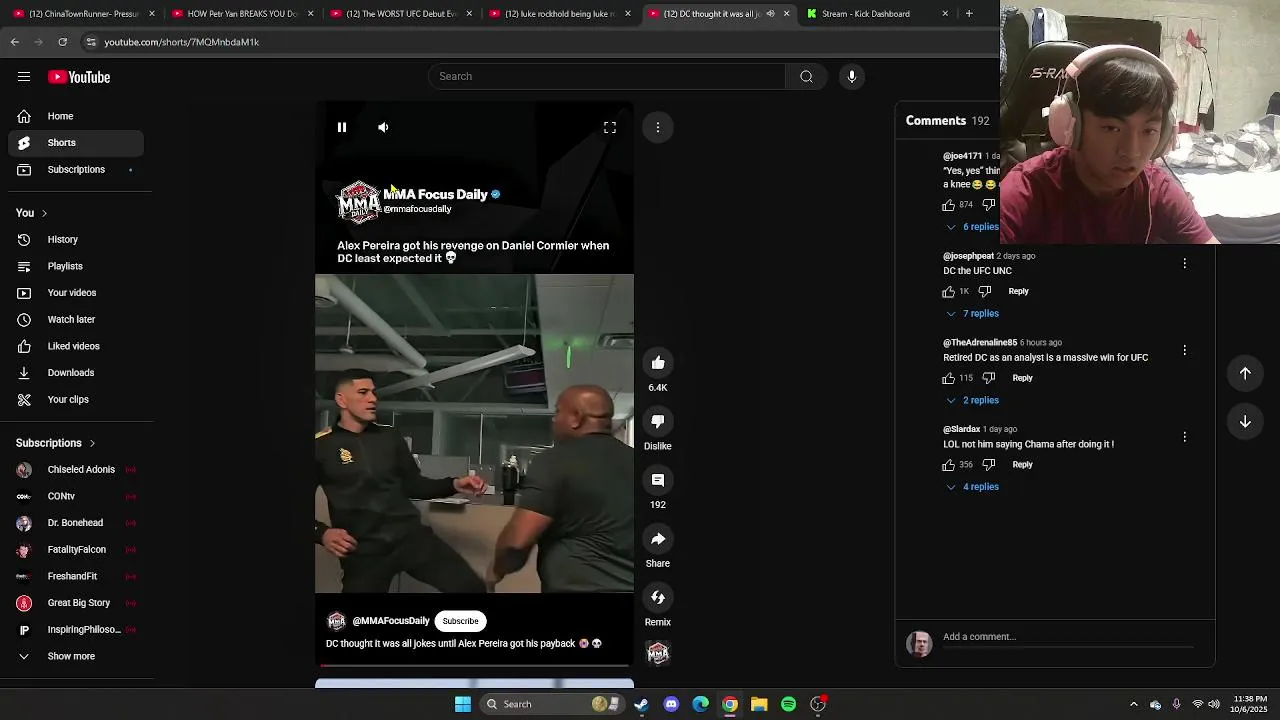
Task: Open History page
Action: pyautogui.click(x=76, y=240)
